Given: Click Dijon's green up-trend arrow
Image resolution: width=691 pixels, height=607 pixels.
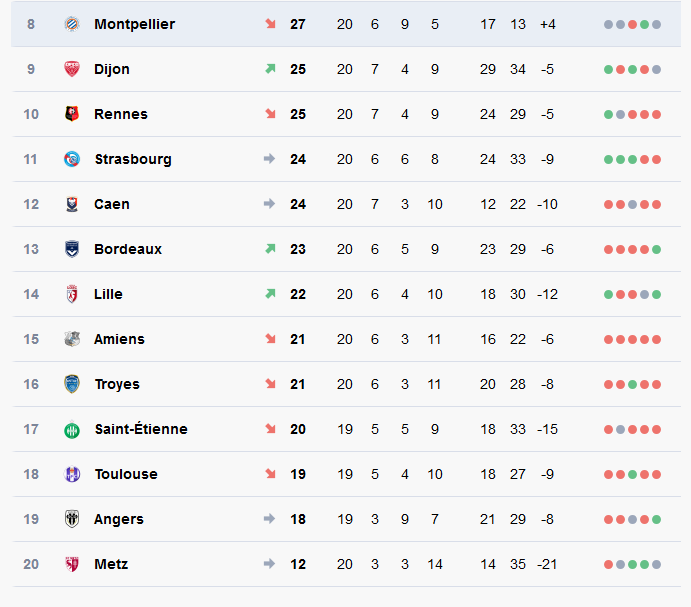Looking at the screenshot, I should [x=270, y=69].
